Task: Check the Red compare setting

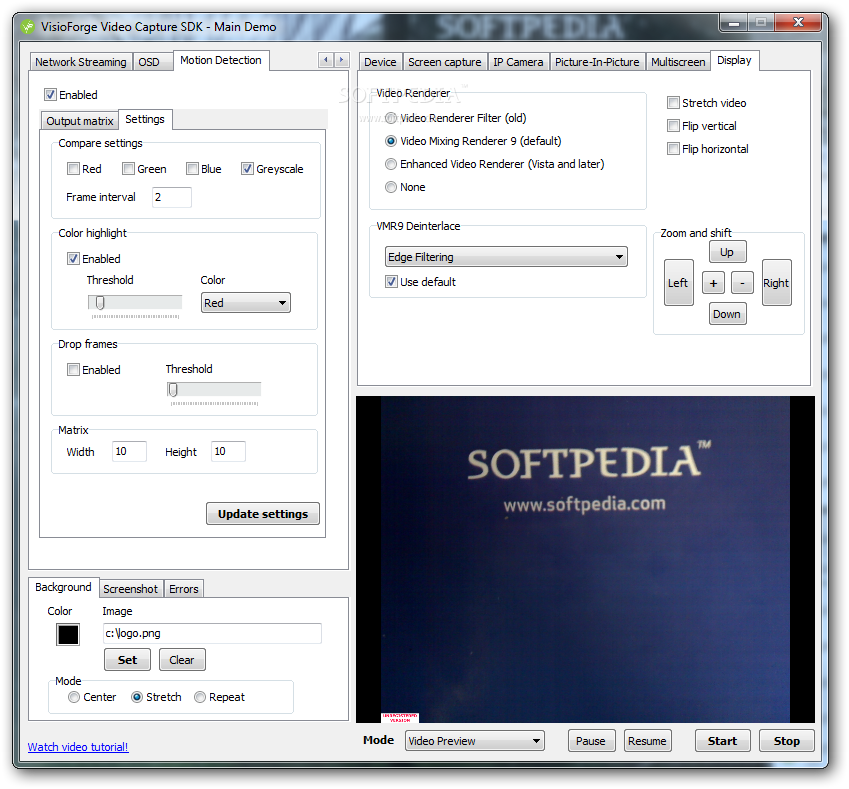Action: click(73, 169)
